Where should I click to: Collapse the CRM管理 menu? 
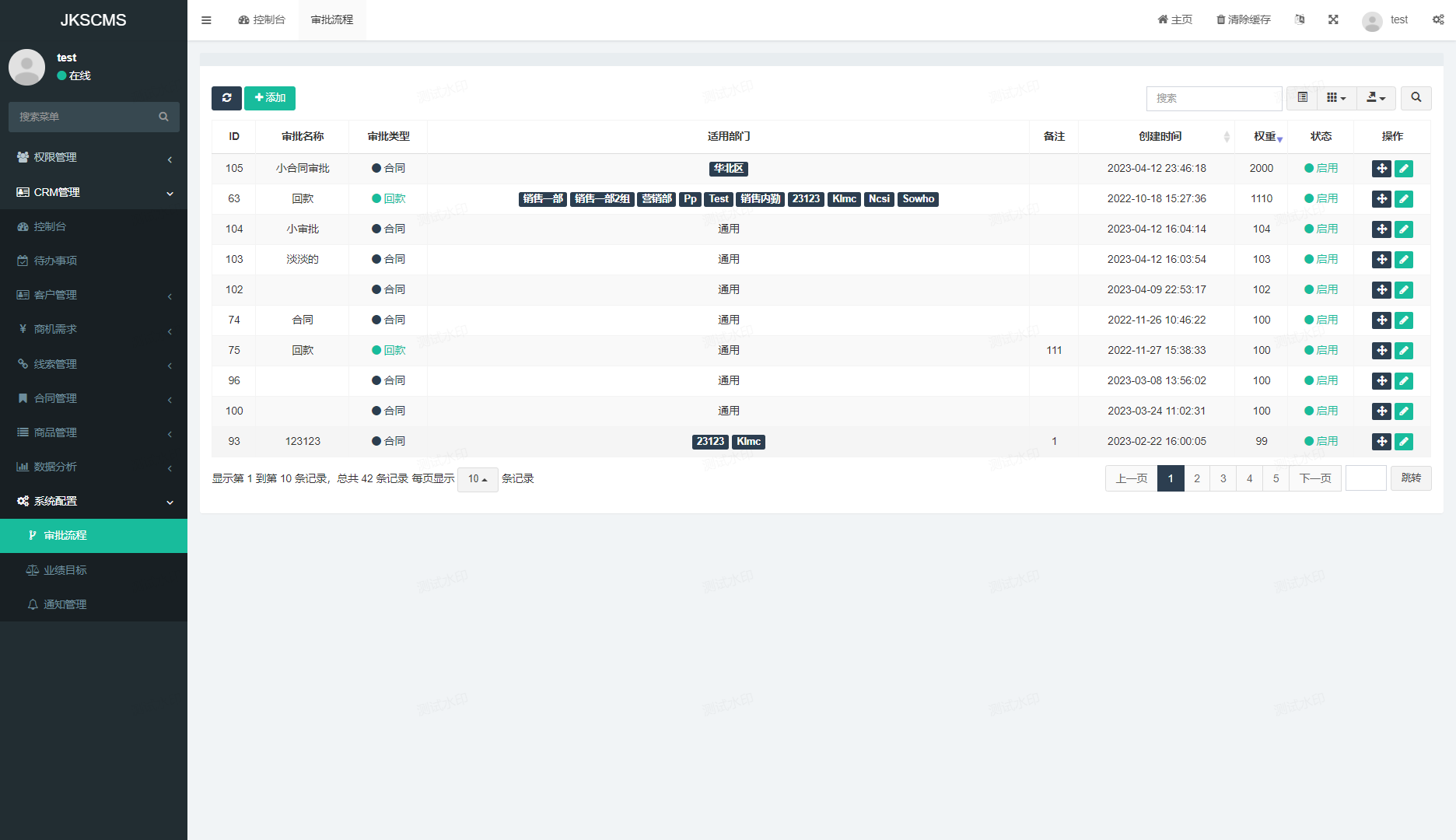tap(93, 192)
